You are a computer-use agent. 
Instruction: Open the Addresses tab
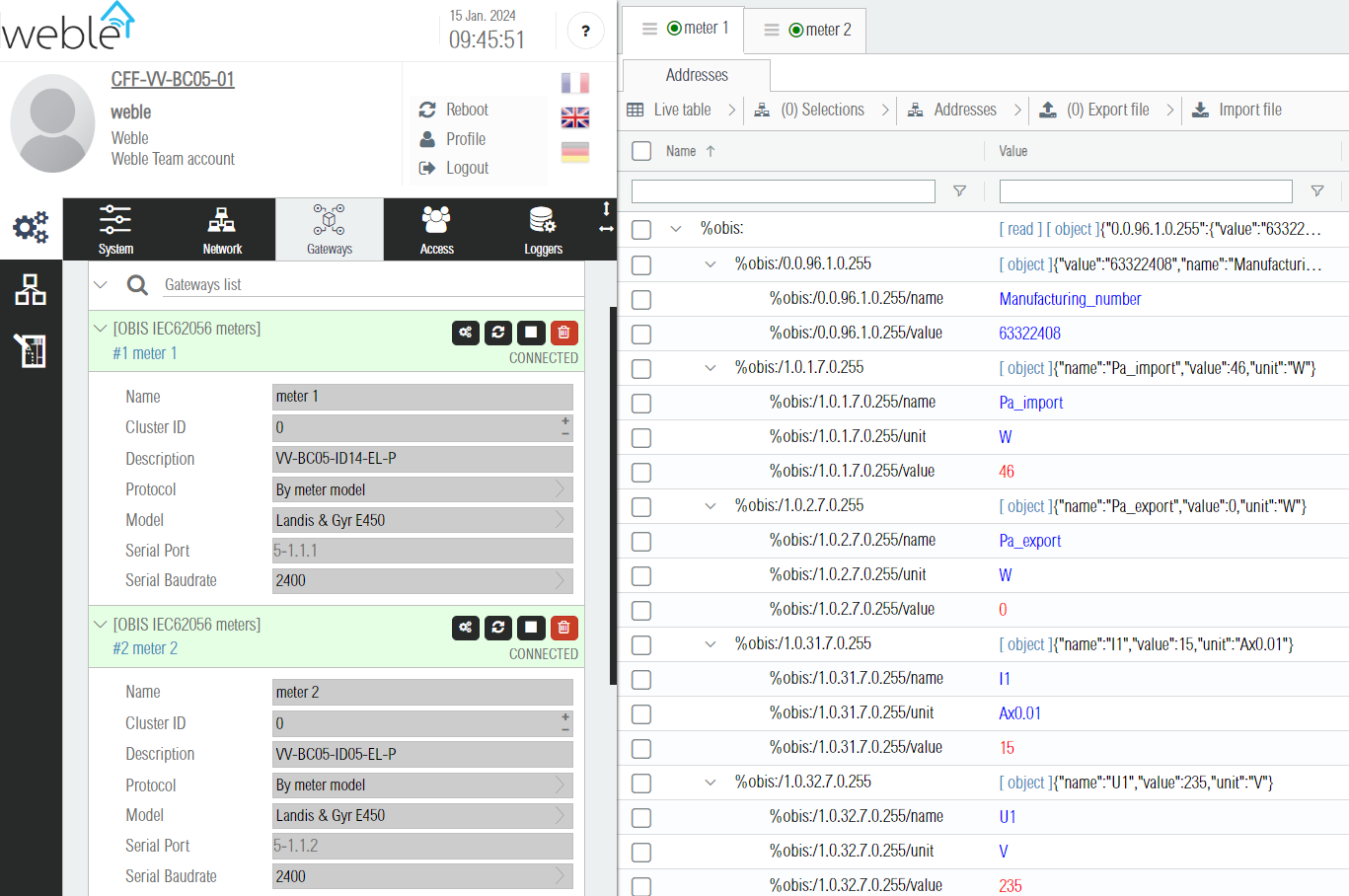coord(697,75)
